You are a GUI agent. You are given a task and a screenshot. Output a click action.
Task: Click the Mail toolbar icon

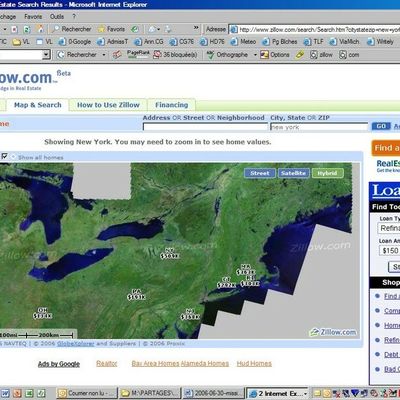[152, 29]
